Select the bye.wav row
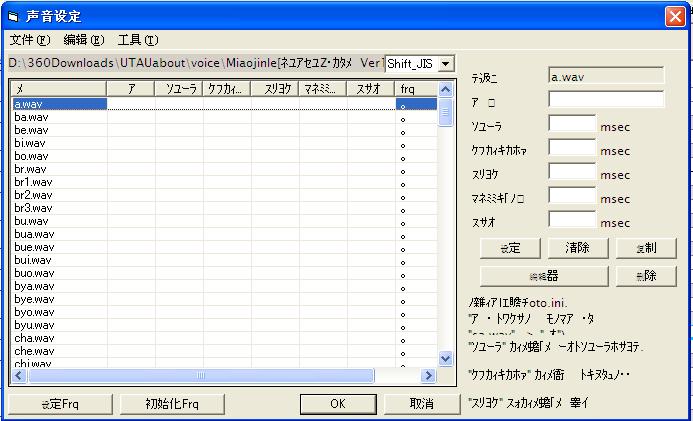The image size is (693, 421). [x=224, y=299]
